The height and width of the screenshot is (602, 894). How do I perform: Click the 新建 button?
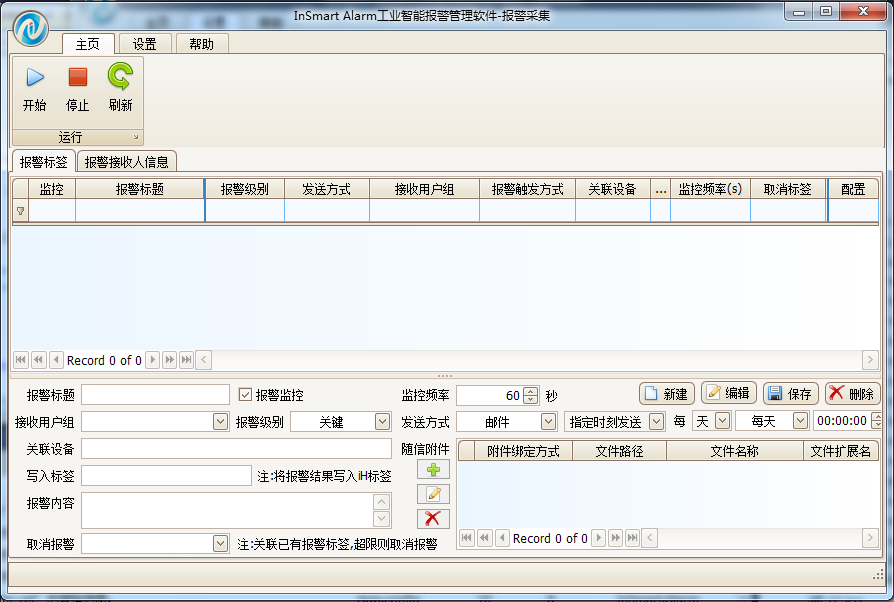click(x=667, y=394)
